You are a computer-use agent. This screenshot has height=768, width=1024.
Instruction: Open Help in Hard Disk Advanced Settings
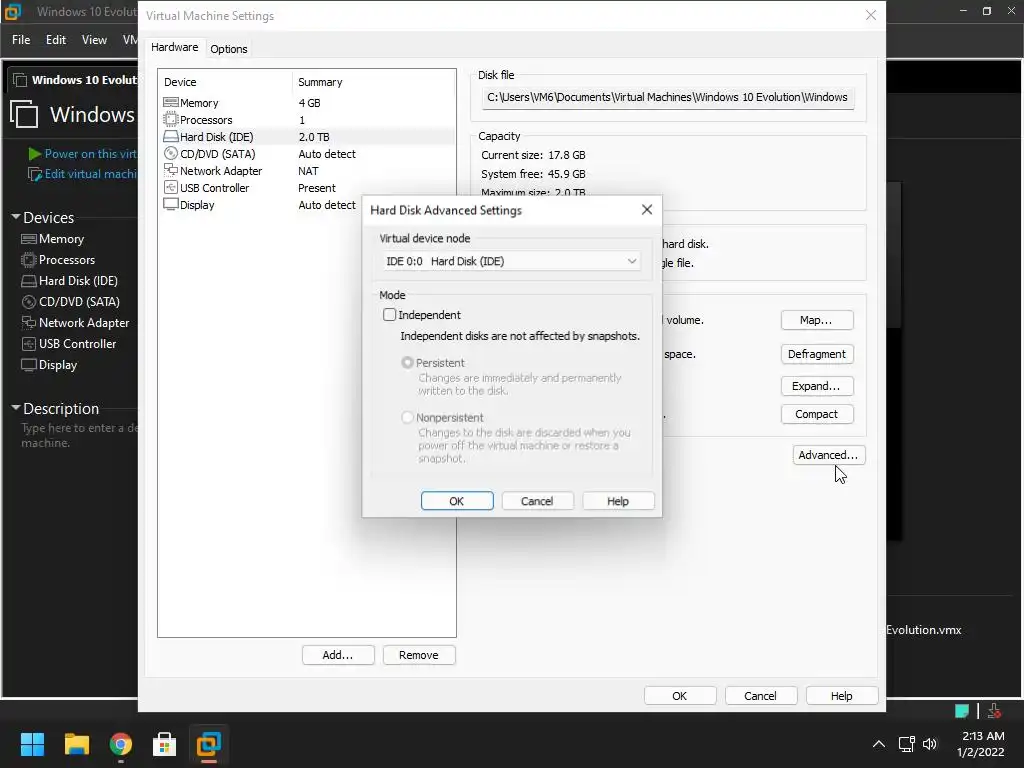[618, 501]
